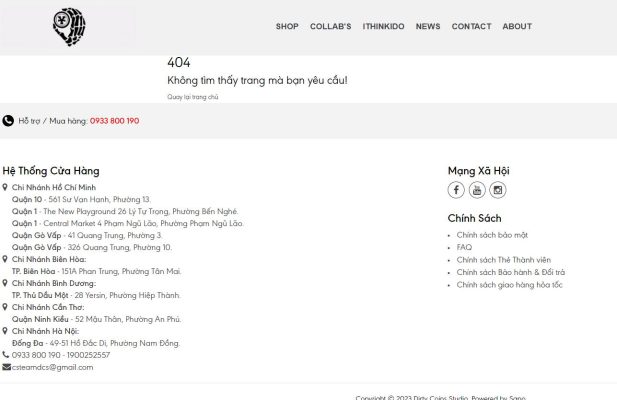Click the phone icon beside Hỗ trợ / Mua hàng

click(x=8, y=121)
